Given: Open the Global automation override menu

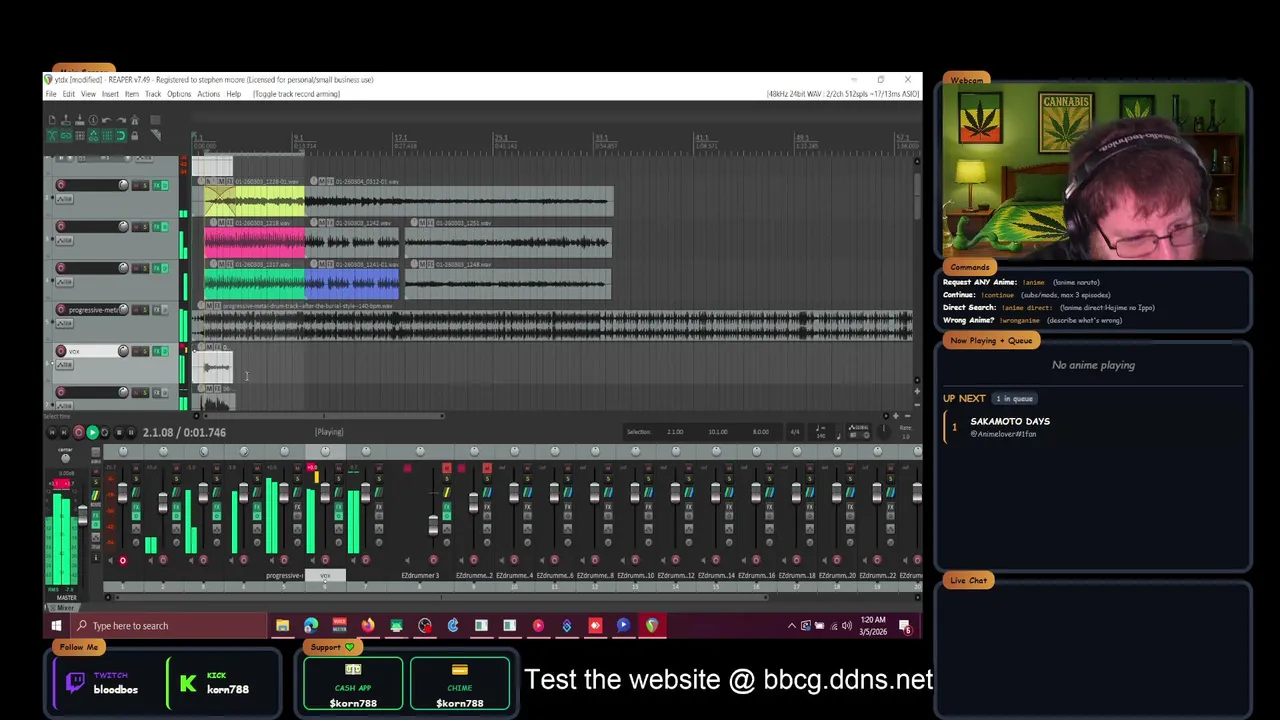Looking at the screenshot, I should [859, 427].
